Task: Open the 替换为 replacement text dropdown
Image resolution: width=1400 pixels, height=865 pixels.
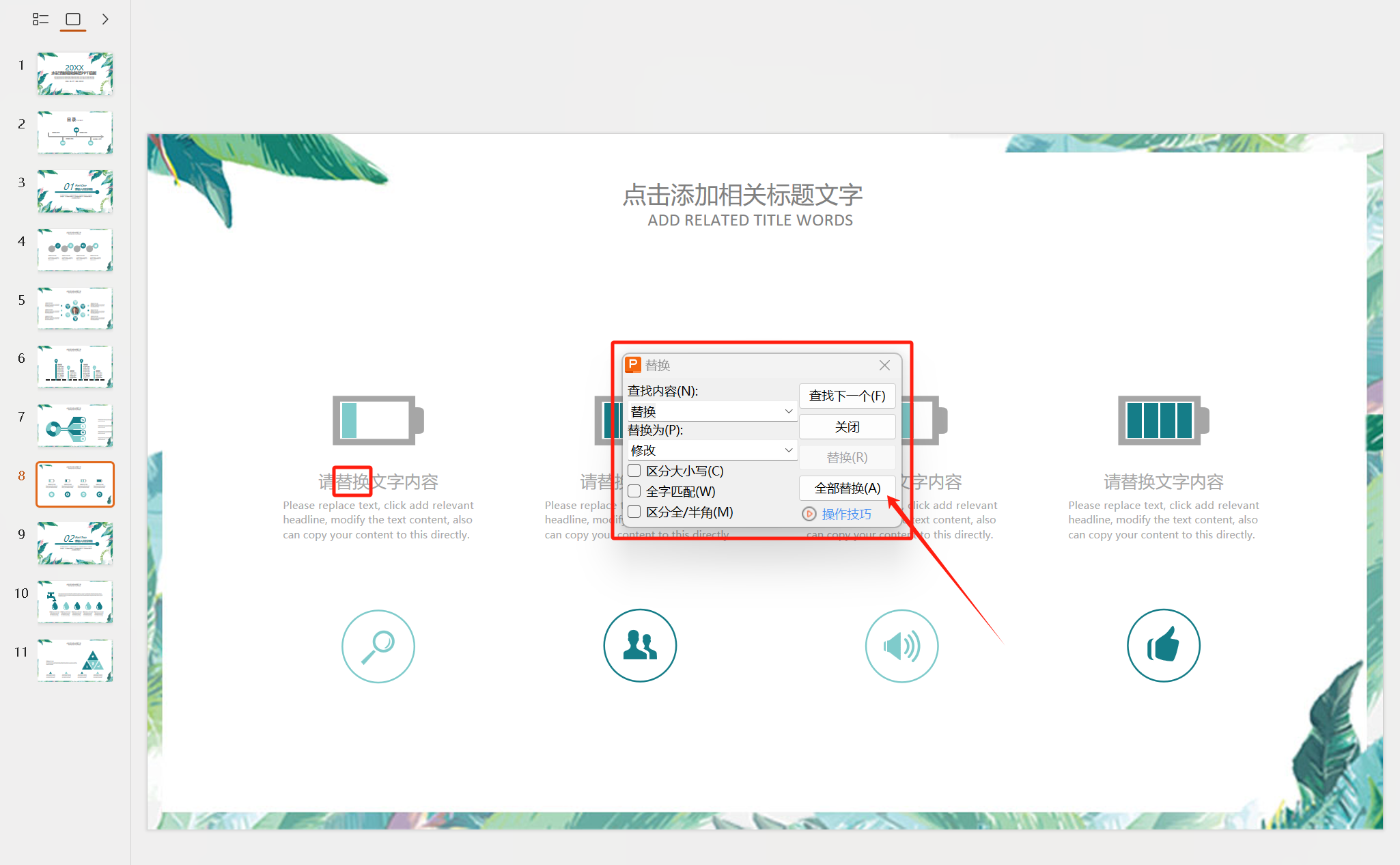Action: (x=788, y=450)
